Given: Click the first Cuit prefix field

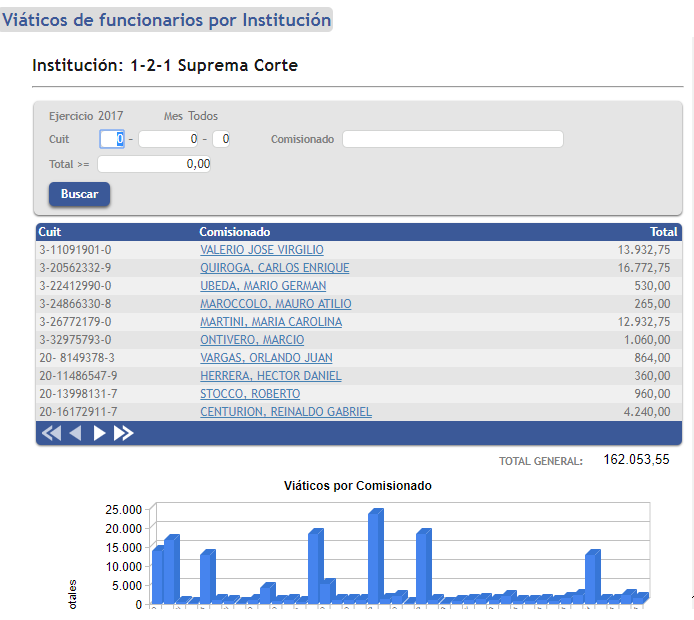Looking at the screenshot, I should (112, 139).
